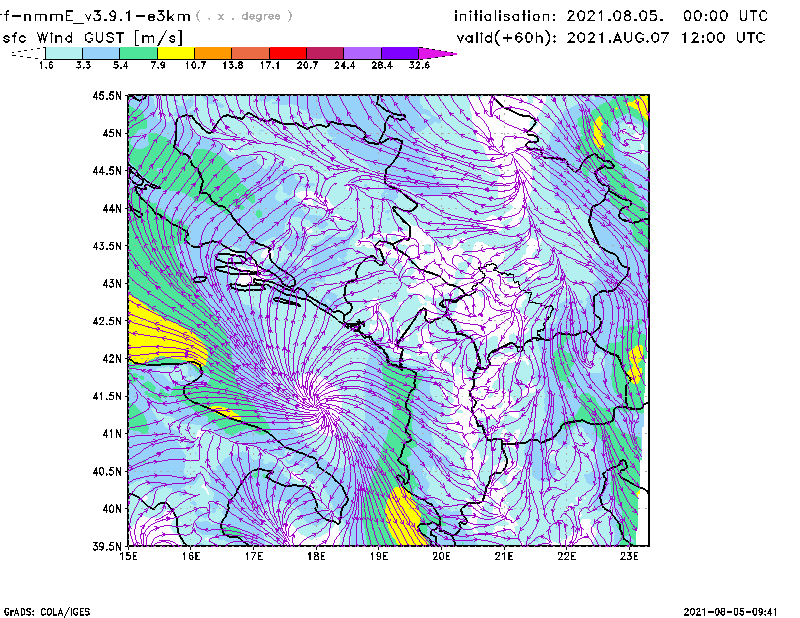Click the legend value 1.6
Image resolution: width=800 pixels, height=618 pixels.
click(46, 65)
